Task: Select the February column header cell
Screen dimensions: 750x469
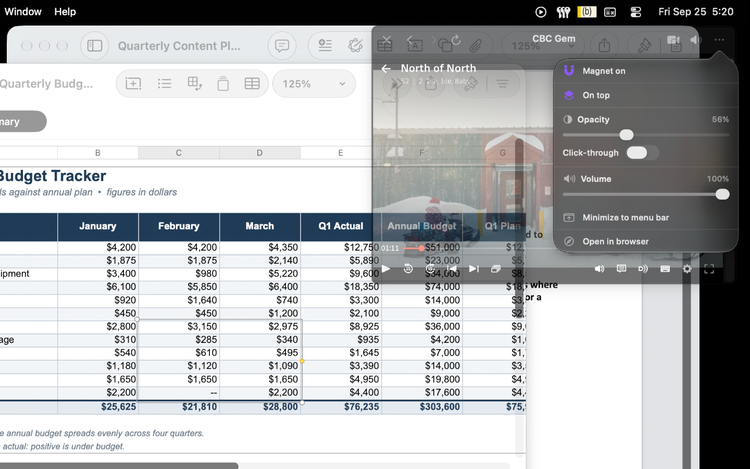Action: click(x=179, y=226)
